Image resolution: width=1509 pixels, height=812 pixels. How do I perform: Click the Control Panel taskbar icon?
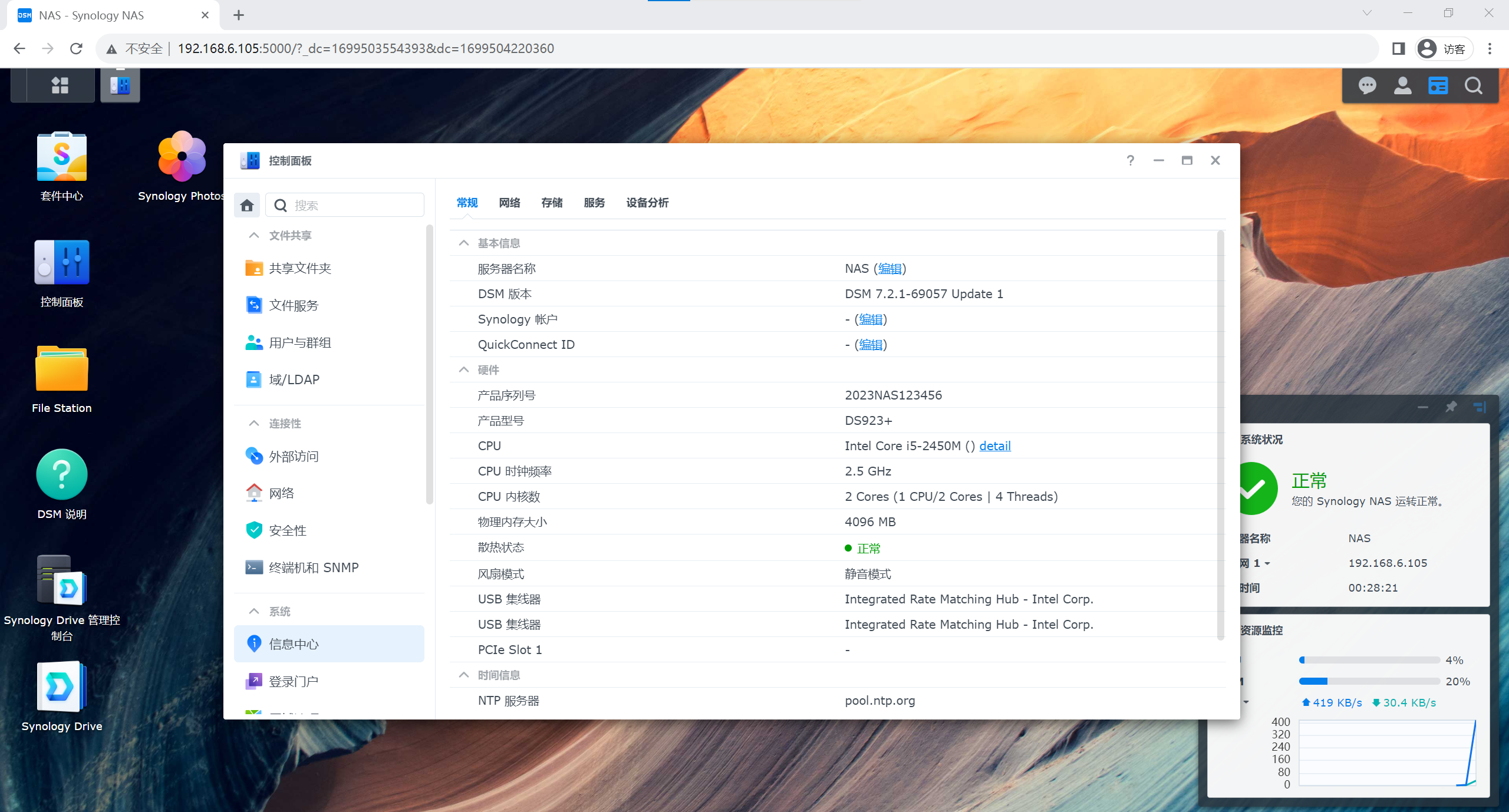coord(120,85)
